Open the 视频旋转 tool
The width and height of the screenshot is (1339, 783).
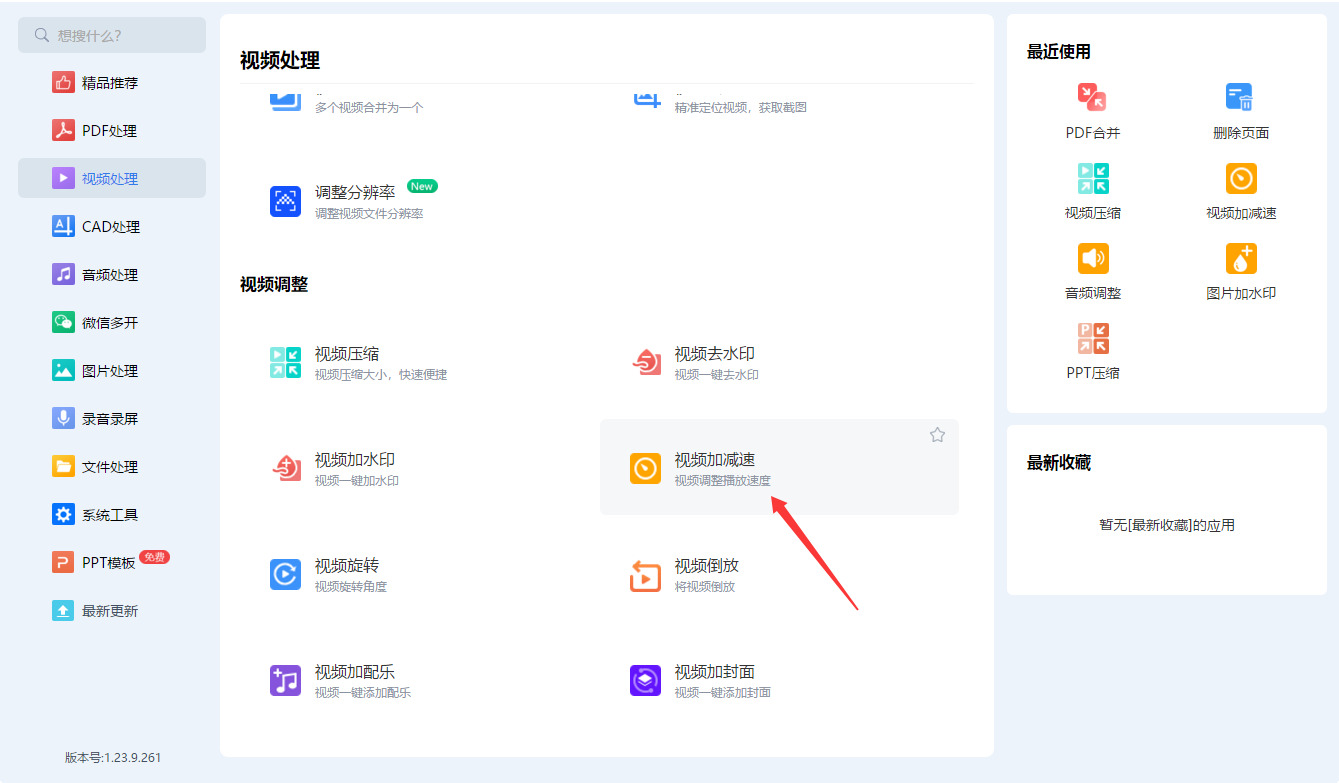click(x=419, y=574)
